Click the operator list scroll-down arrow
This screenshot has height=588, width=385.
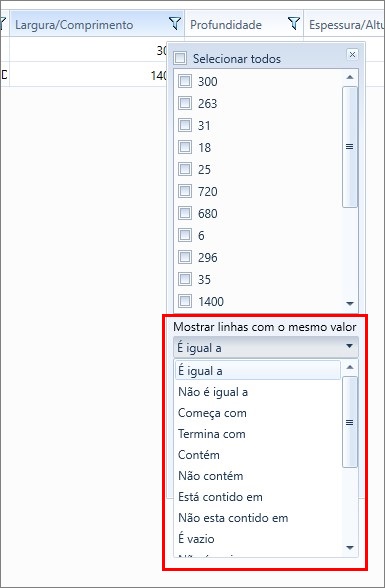coord(350,548)
